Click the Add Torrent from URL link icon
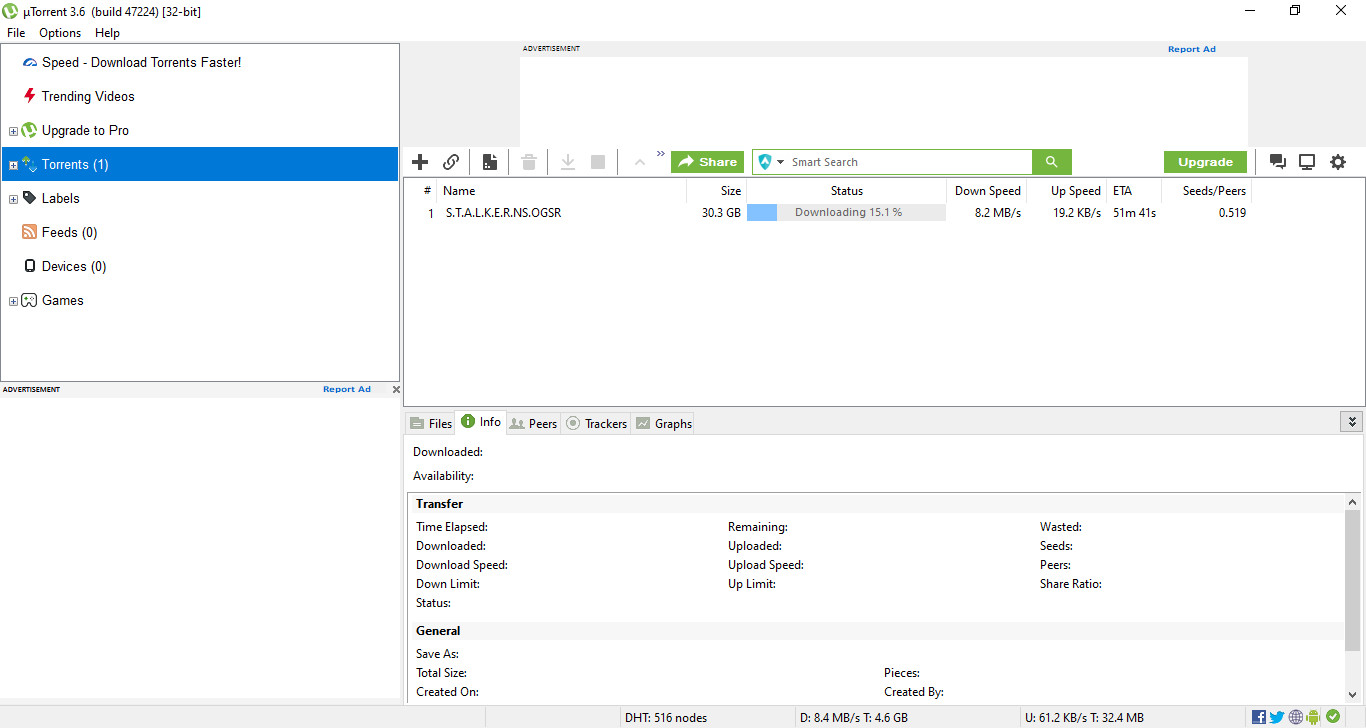This screenshot has width=1366, height=728. point(451,162)
